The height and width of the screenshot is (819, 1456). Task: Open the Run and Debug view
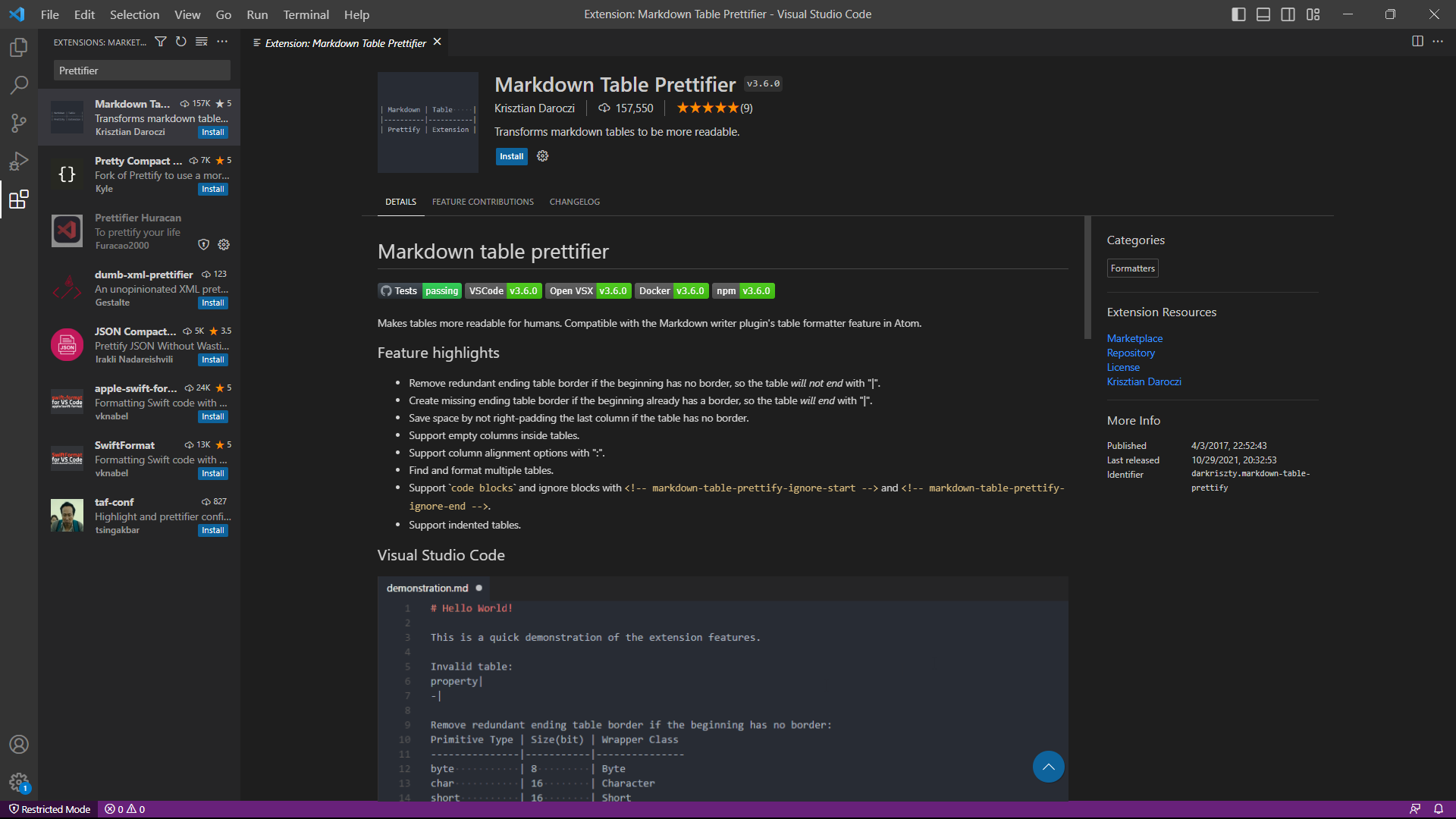(x=19, y=161)
